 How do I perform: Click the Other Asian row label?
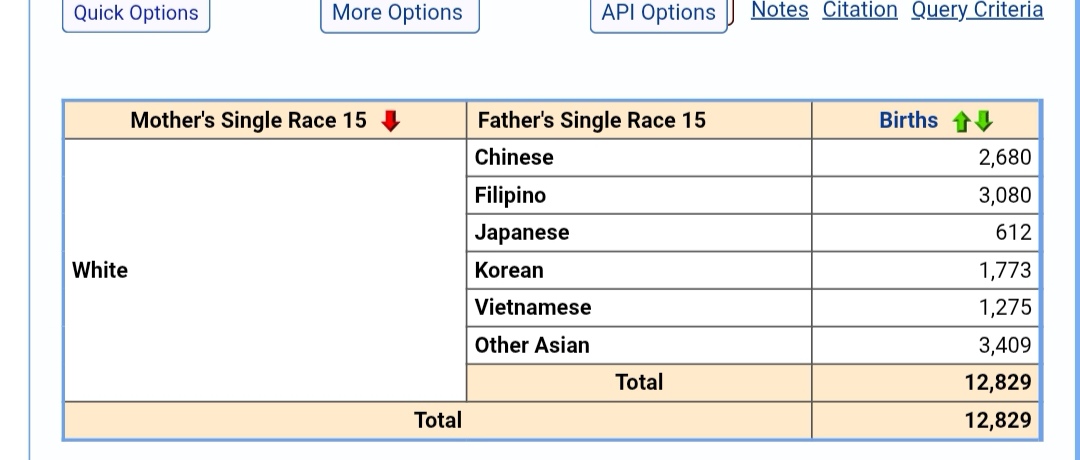click(x=532, y=345)
